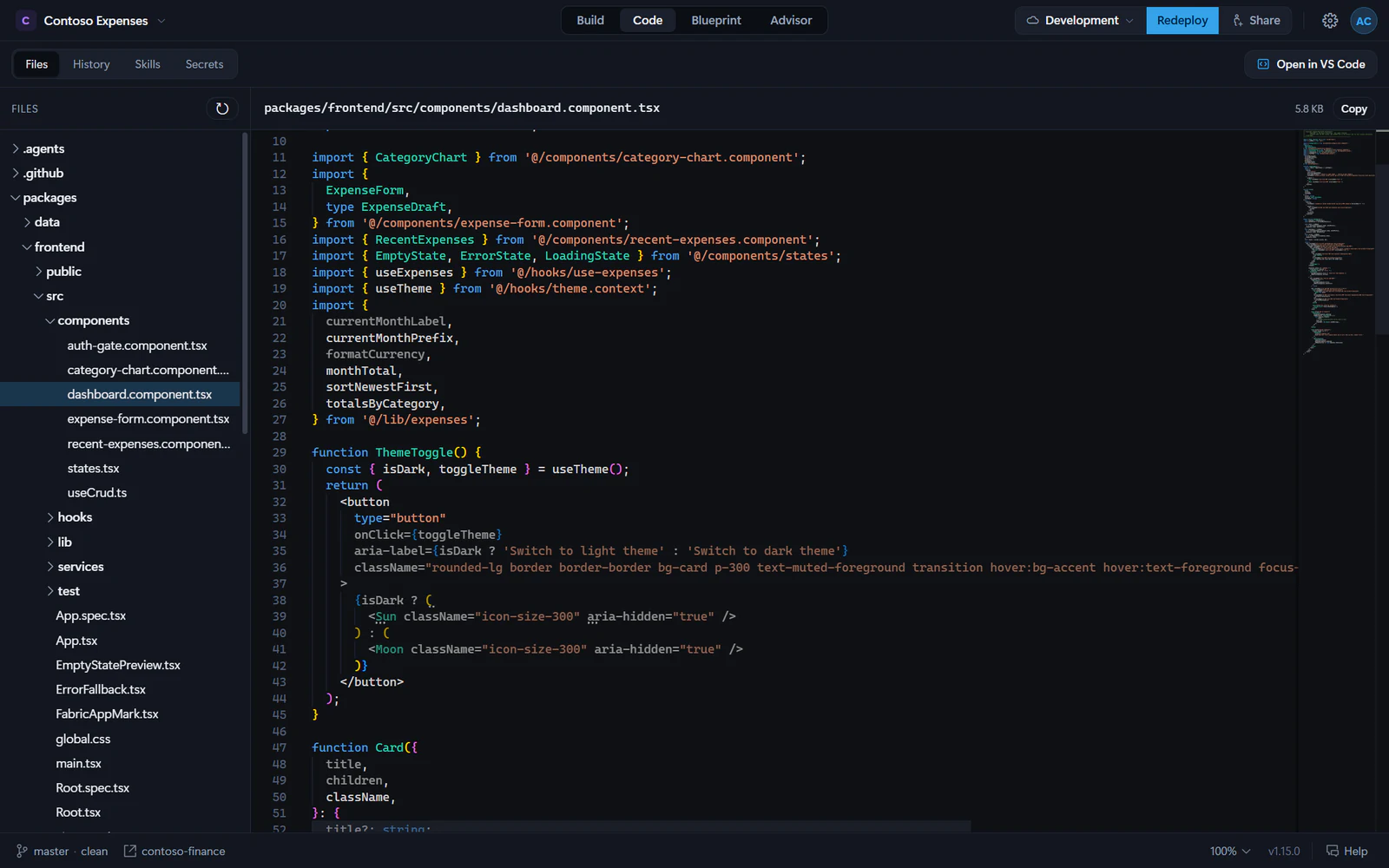Image resolution: width=1389 pixels, height=868 pixels.
Task: Collapse the packages folder
Action: [x=16, y=198]
